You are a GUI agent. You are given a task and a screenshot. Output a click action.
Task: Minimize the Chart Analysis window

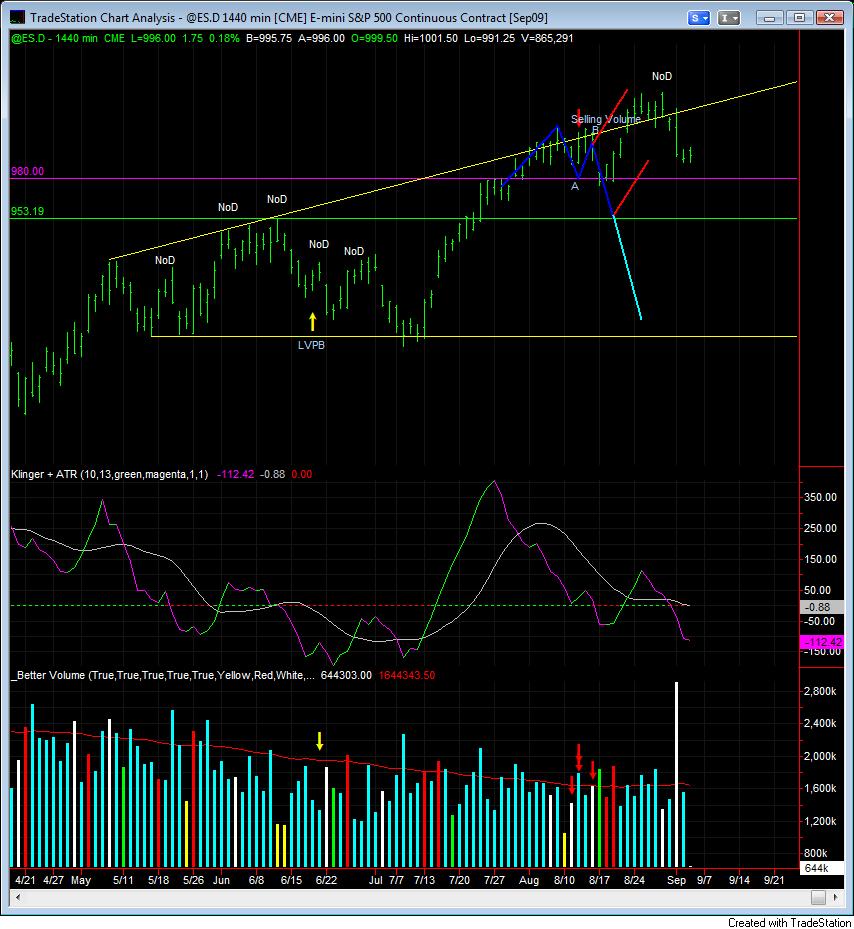tap(770, 18)
